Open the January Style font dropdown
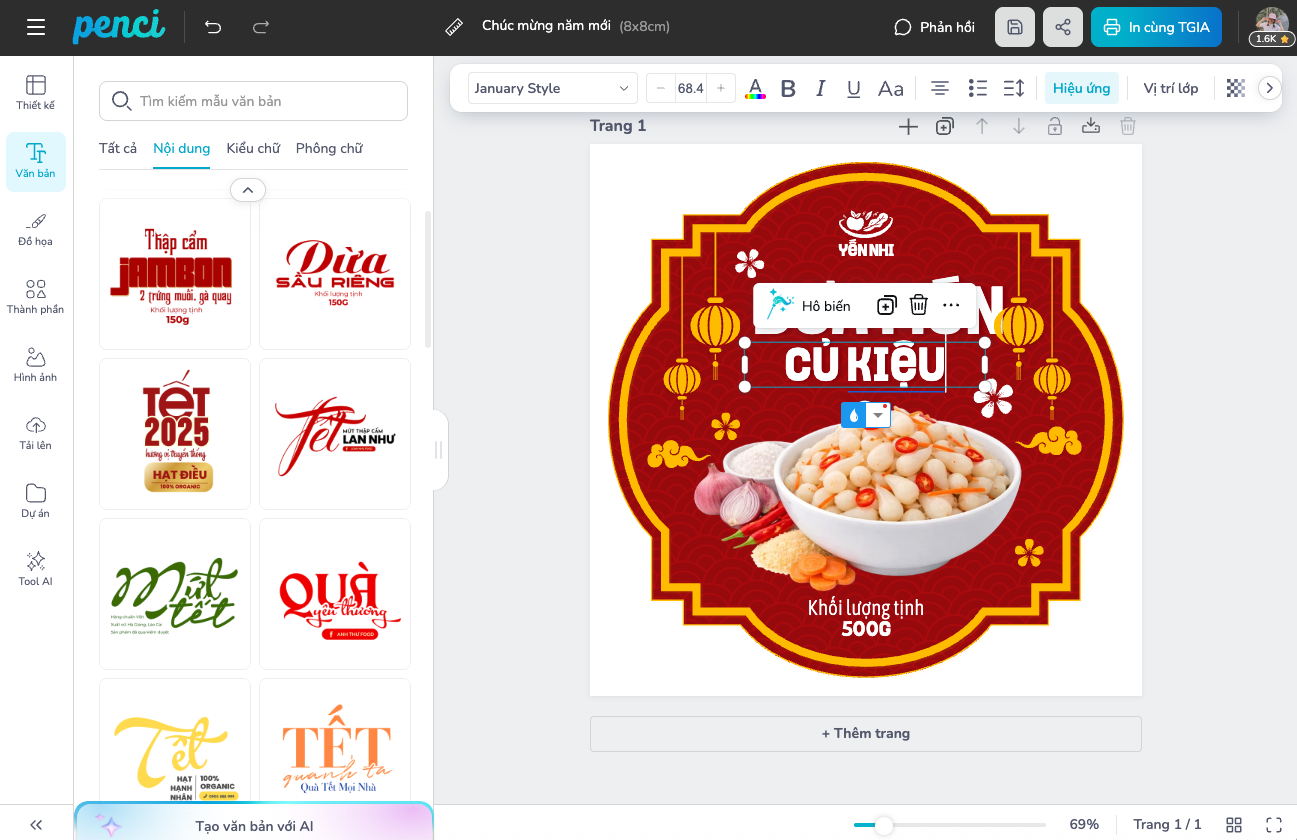Viewport: 1297px width, 840px height. 552,88
